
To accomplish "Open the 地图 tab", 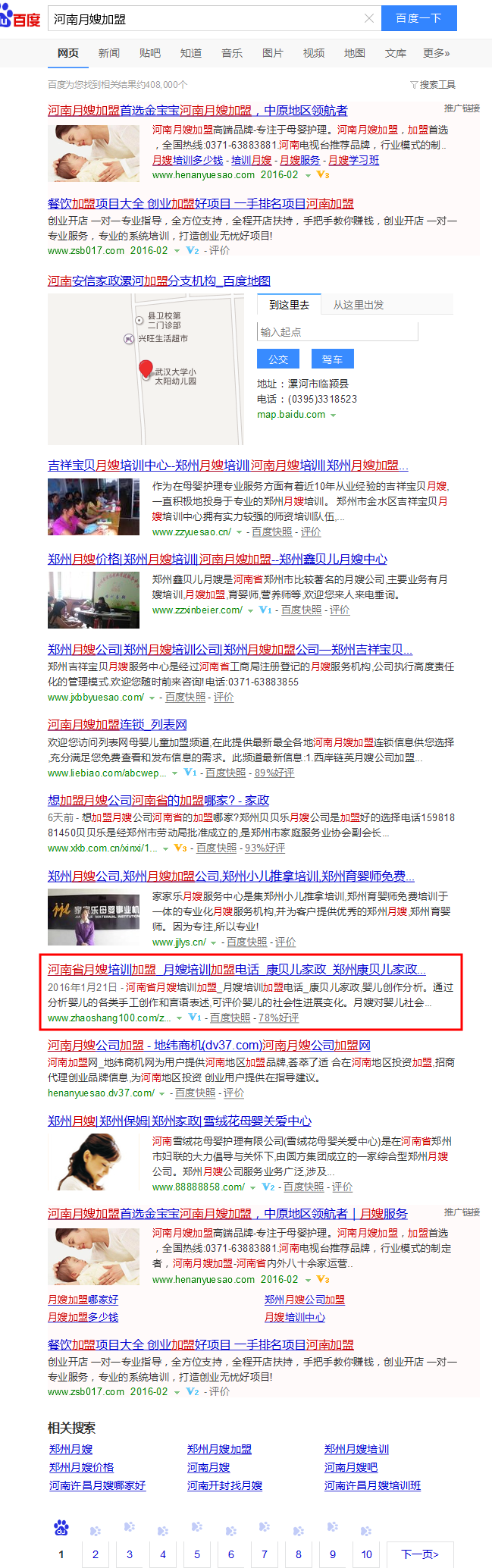I will 355,53.
